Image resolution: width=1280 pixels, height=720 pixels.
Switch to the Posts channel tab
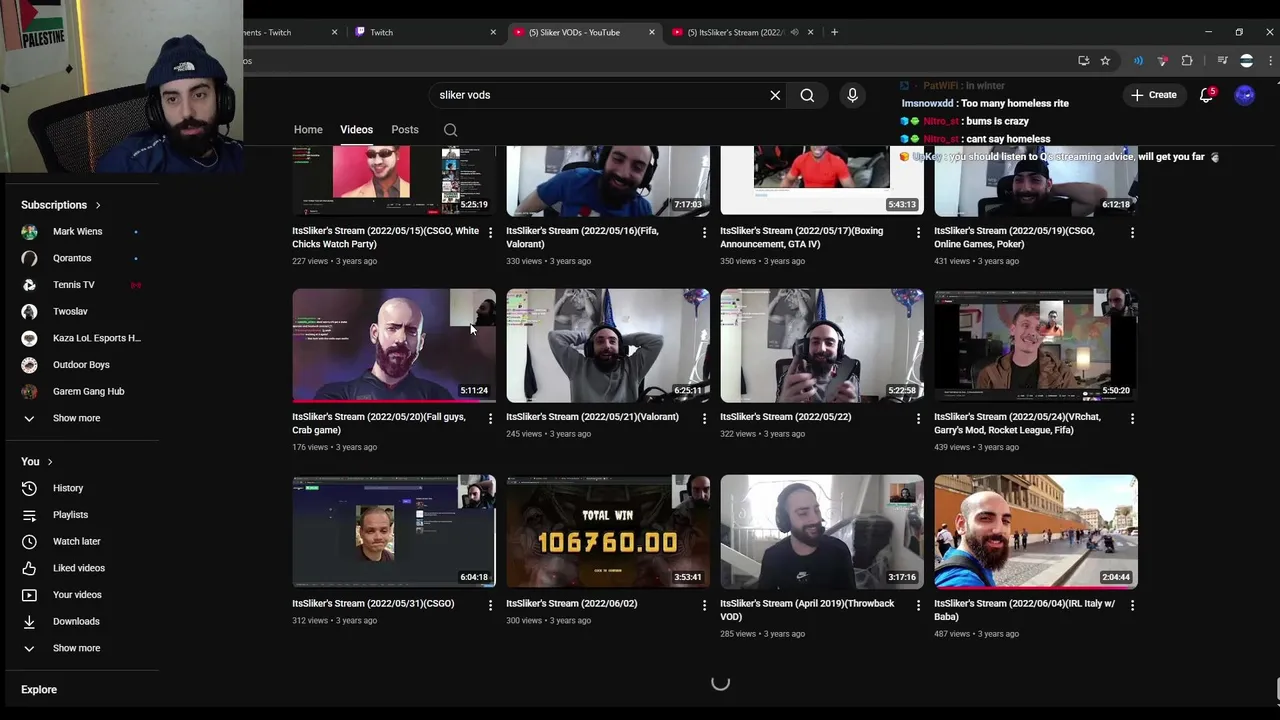click(x=405, y=130)
